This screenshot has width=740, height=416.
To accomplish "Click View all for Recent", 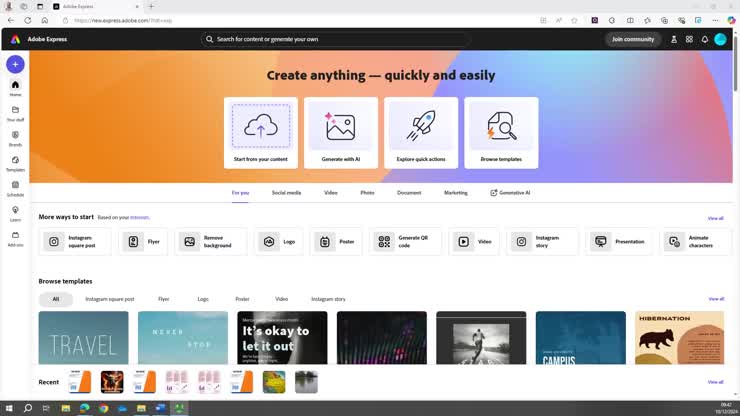I will (715, 382).
